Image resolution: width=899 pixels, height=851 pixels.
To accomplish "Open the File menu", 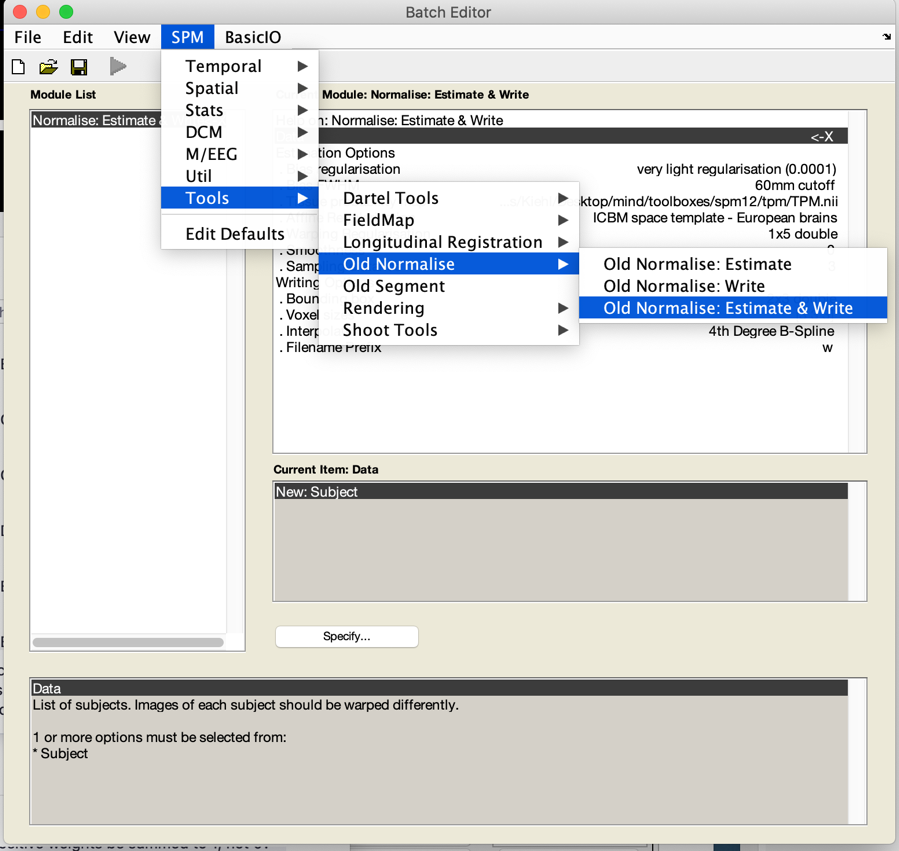I will (28, 37).
